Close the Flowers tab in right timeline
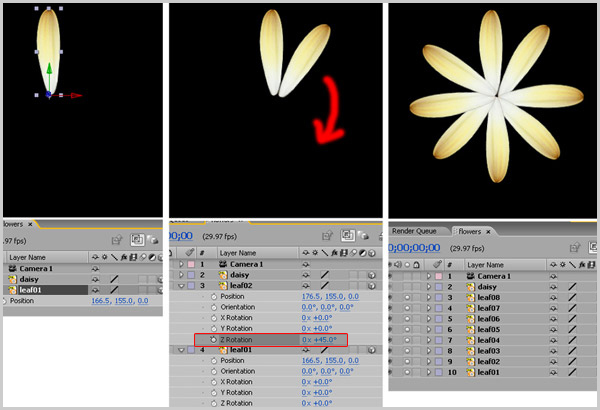This screenshot has width=600, height=410. (488, 232)
